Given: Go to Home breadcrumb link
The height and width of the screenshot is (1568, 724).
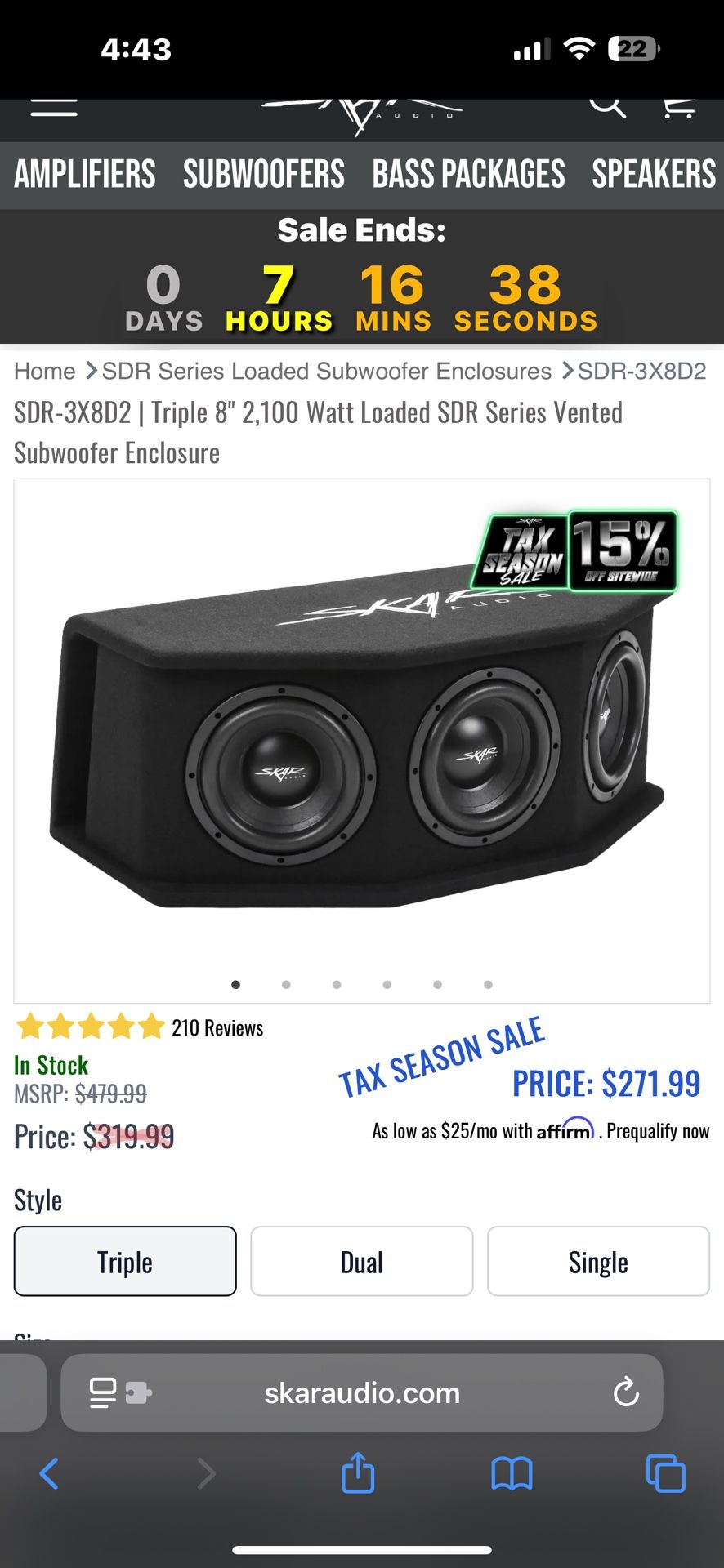Looking at the screenshot, I should coord(45,371).
